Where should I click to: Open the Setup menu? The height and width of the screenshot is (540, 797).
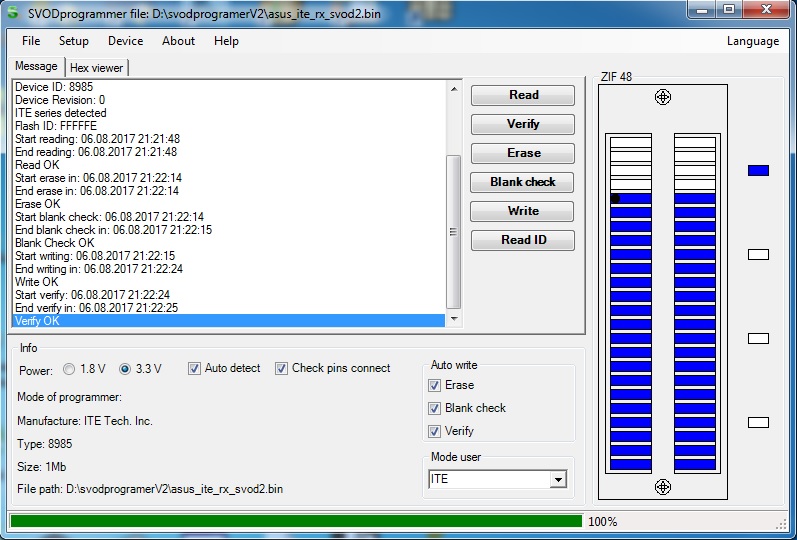73,41
